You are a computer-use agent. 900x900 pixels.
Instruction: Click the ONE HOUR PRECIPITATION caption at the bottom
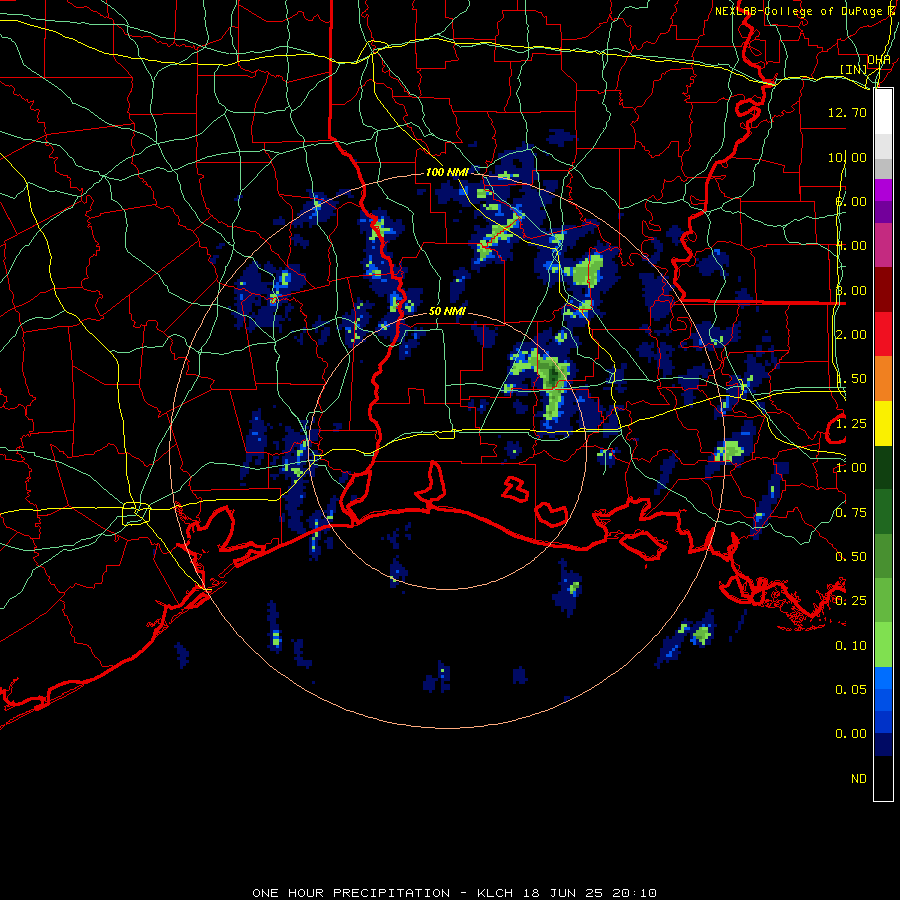point(454,893)
